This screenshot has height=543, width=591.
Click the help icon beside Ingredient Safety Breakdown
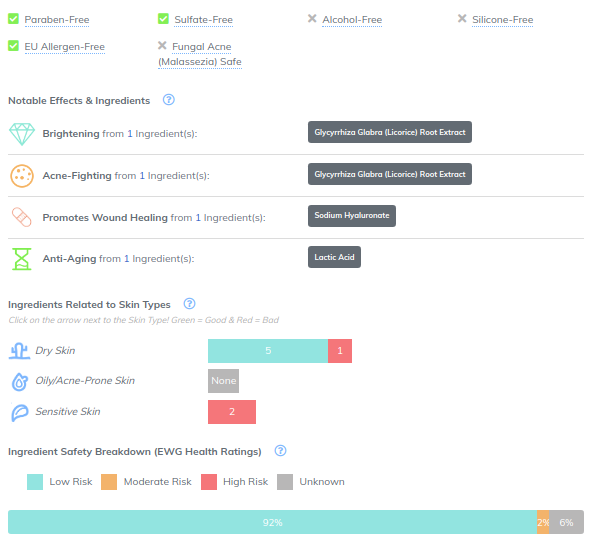[x=280, y=451]
